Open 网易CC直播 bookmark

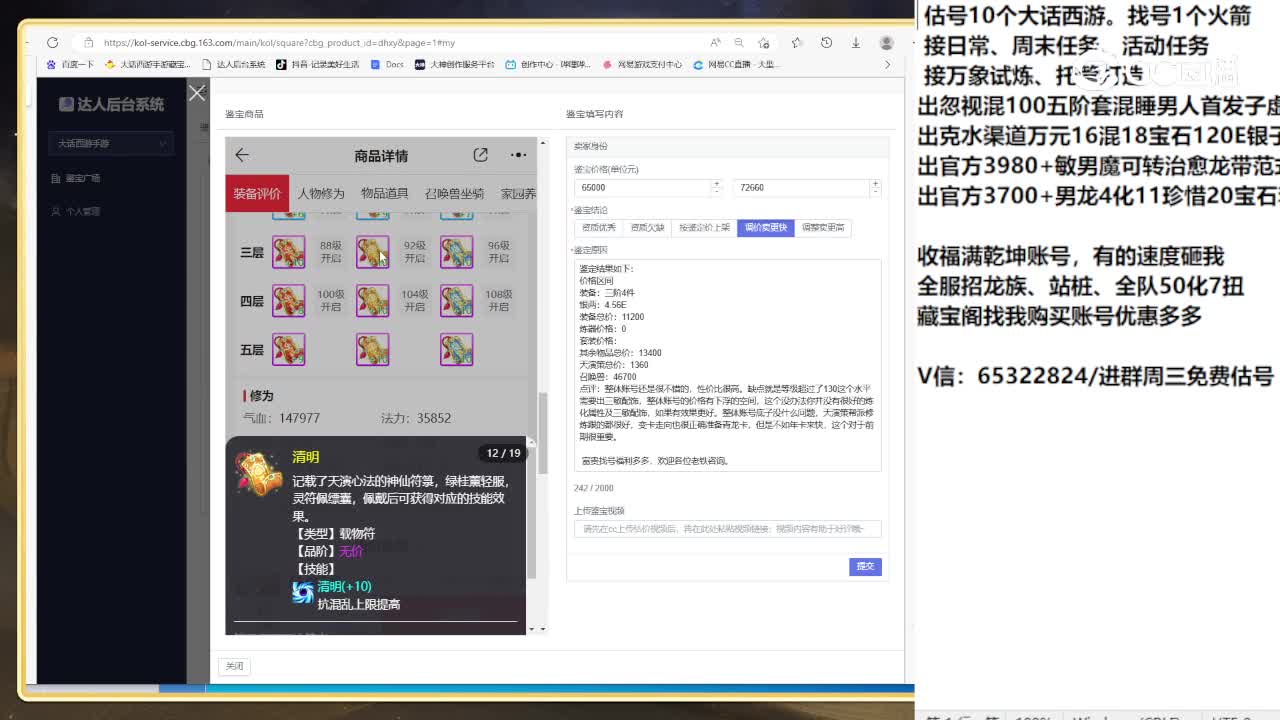[x=735, y=64]
